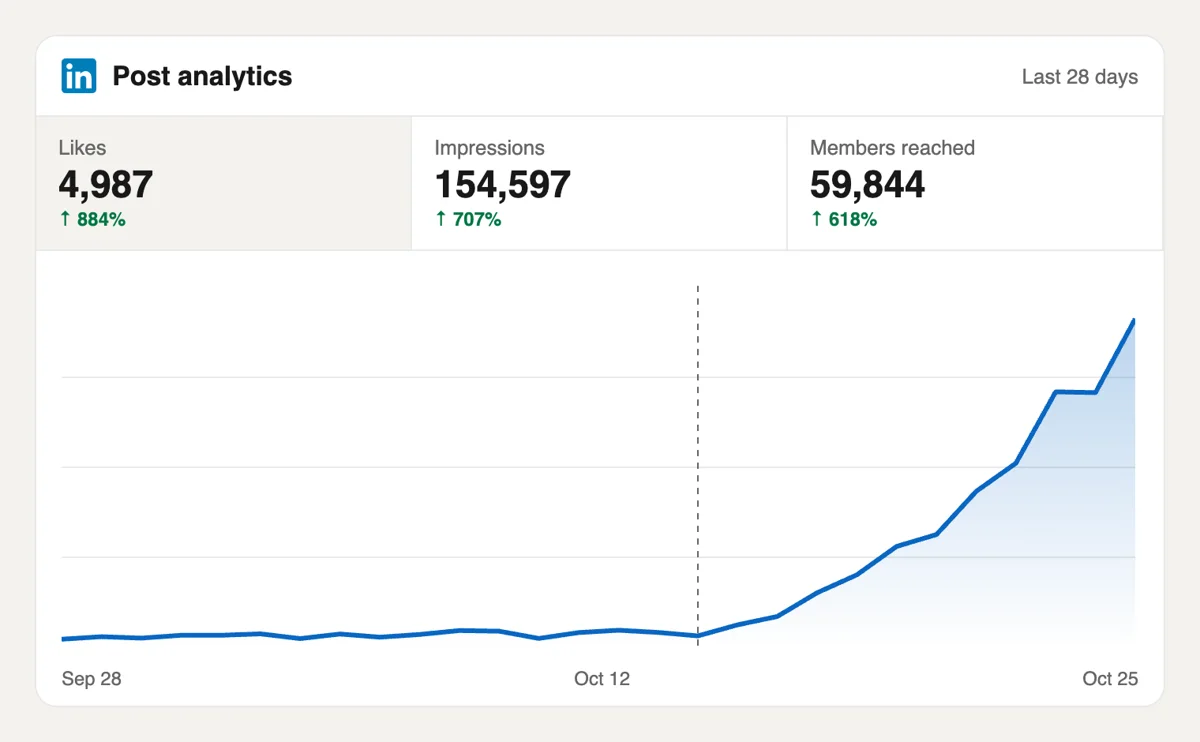
Task: Click the dashed vertical marker on chart
Action: coord(698,465)
